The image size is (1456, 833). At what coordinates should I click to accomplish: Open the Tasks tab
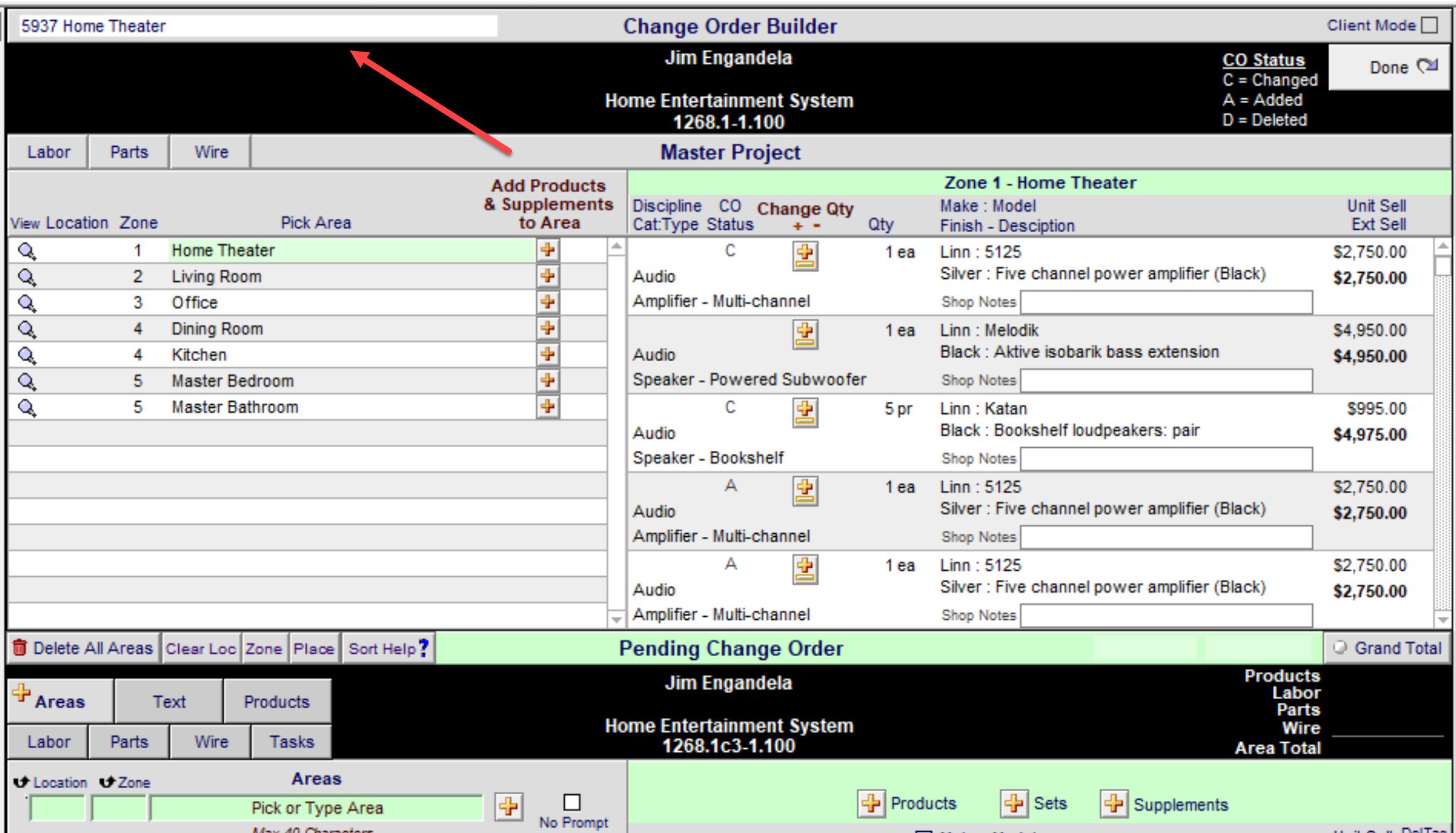[292, 741]
